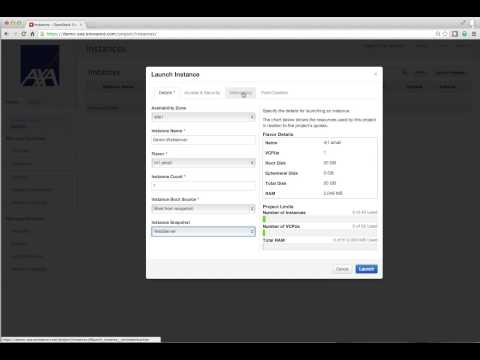Click the Cancel button
Viewport: 480px width, 360px height.
point(342,269)
